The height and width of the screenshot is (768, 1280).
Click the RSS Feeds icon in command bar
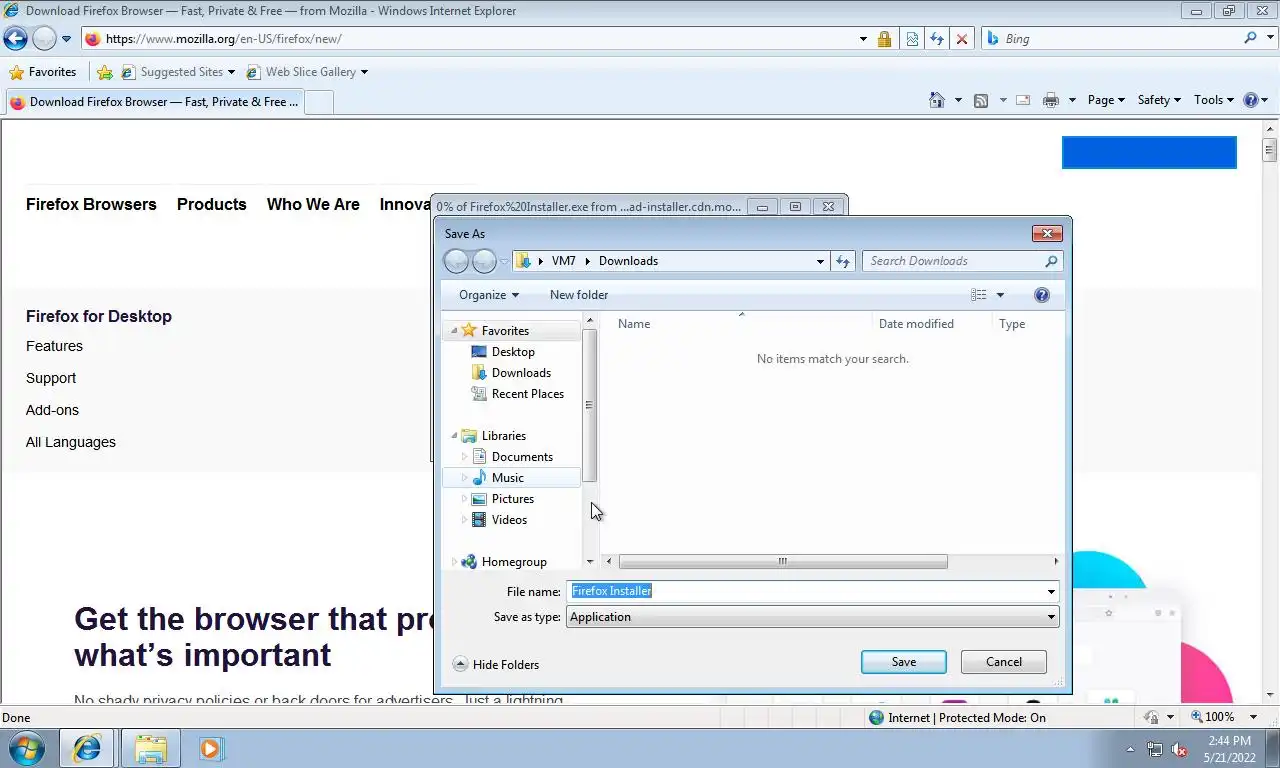coord(981,100)
